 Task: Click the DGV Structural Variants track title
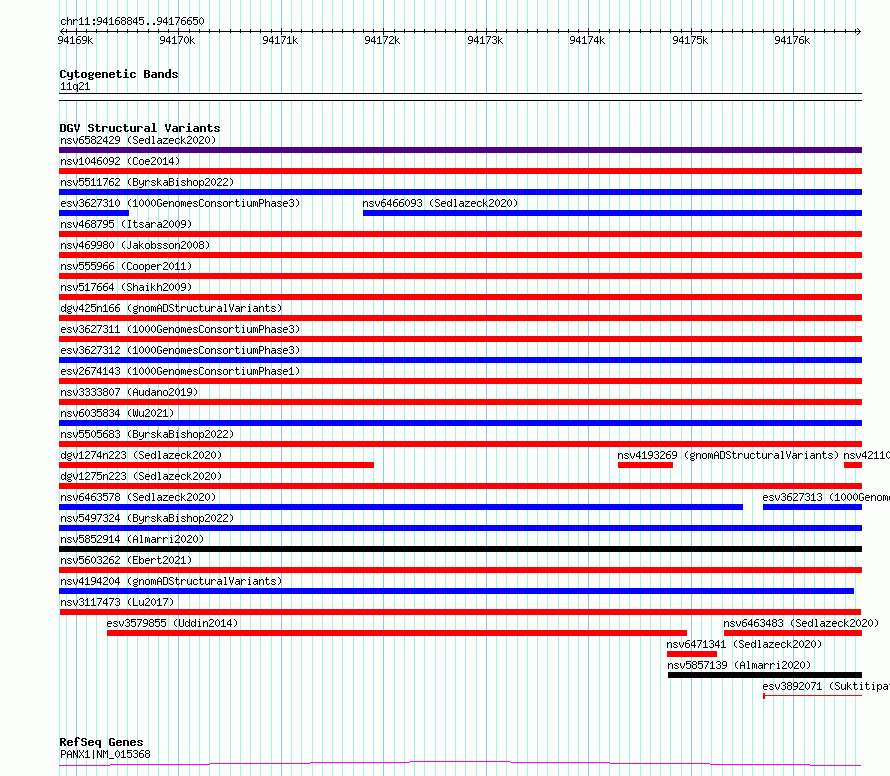[140, 128]
